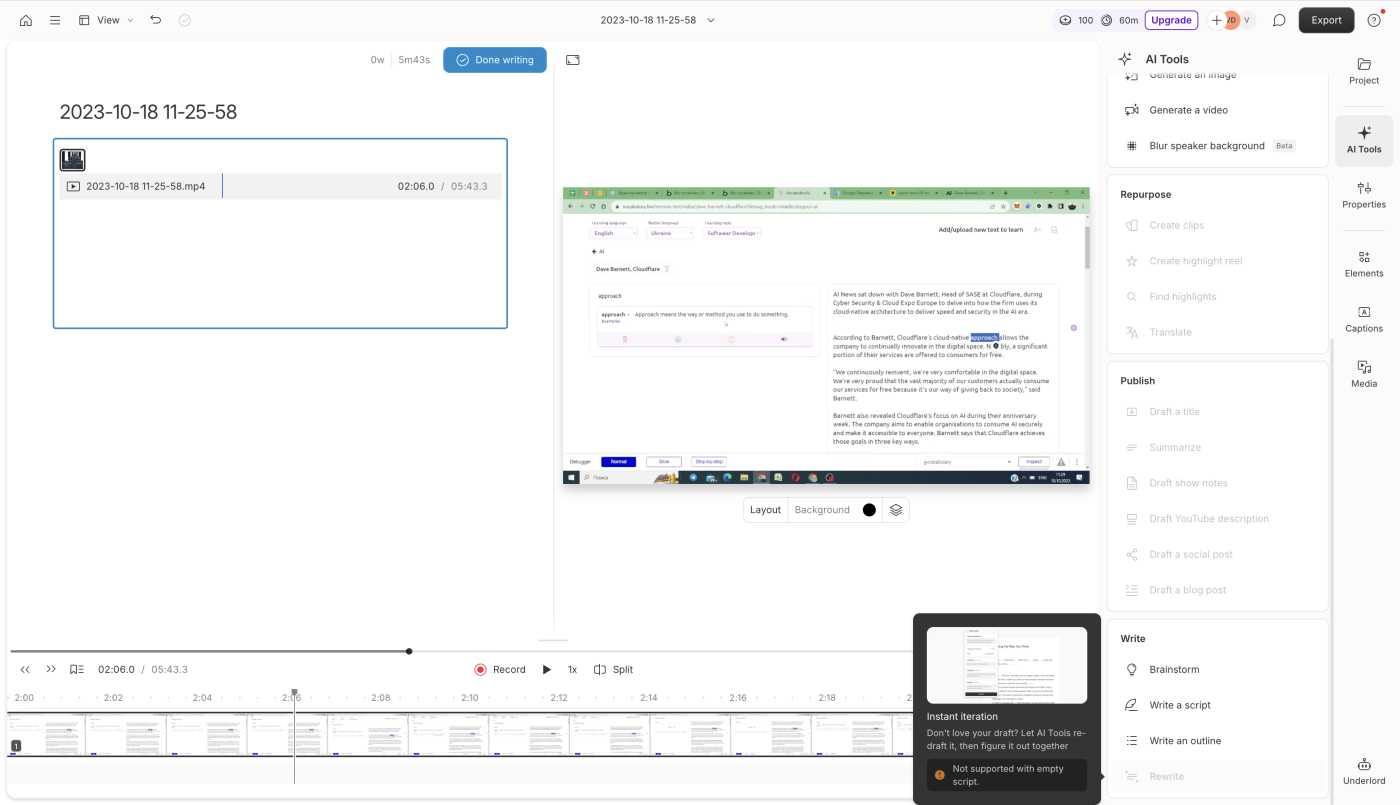
Task: Open the Properties panel
Action: pyautogui.click(x=1362, y=195)
